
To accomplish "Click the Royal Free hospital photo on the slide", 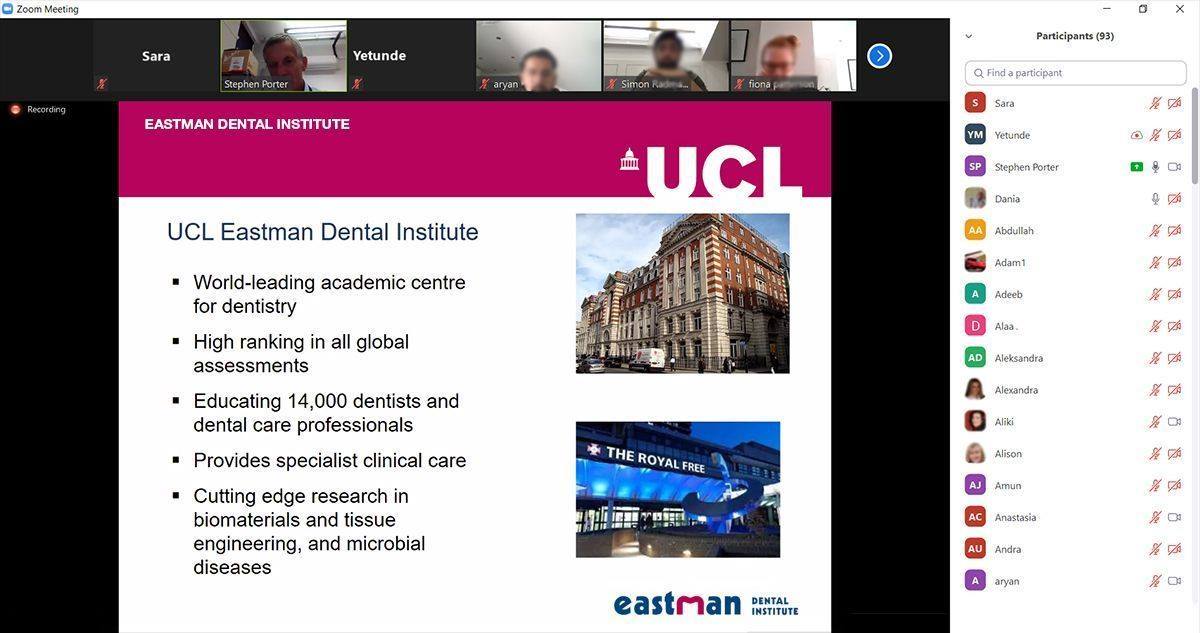I will tap(678, 489).
